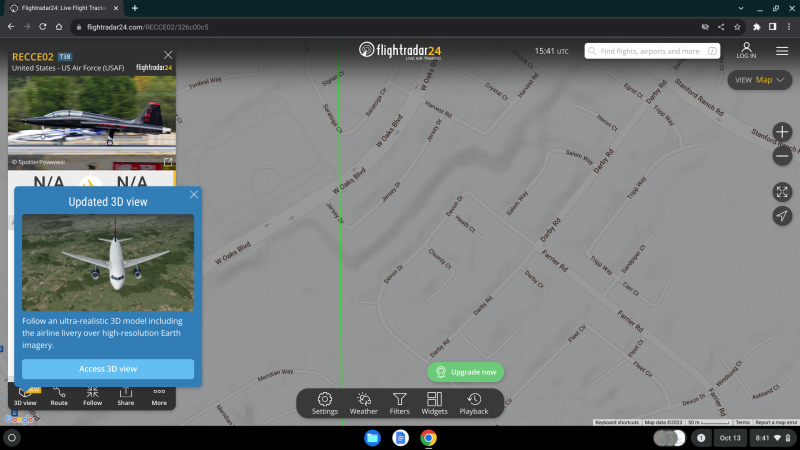Expand the VIEW Map dropdown

[x=759, y=80]
